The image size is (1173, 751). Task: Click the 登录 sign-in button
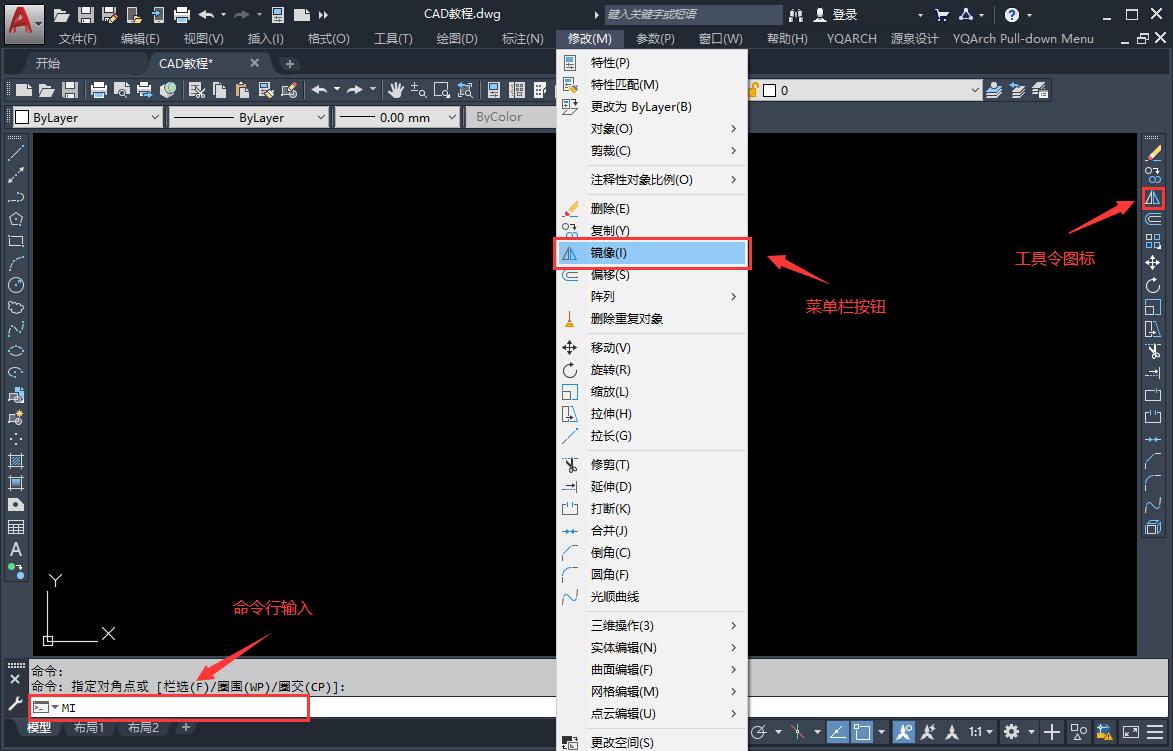tap(836, 14)
